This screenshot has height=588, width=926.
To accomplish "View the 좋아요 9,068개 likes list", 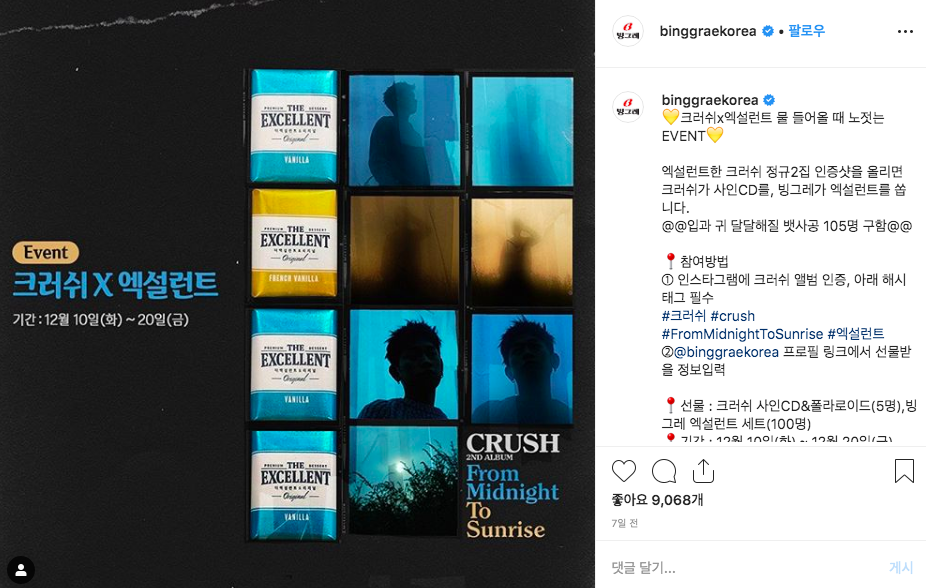I will [x=657, y=500].
